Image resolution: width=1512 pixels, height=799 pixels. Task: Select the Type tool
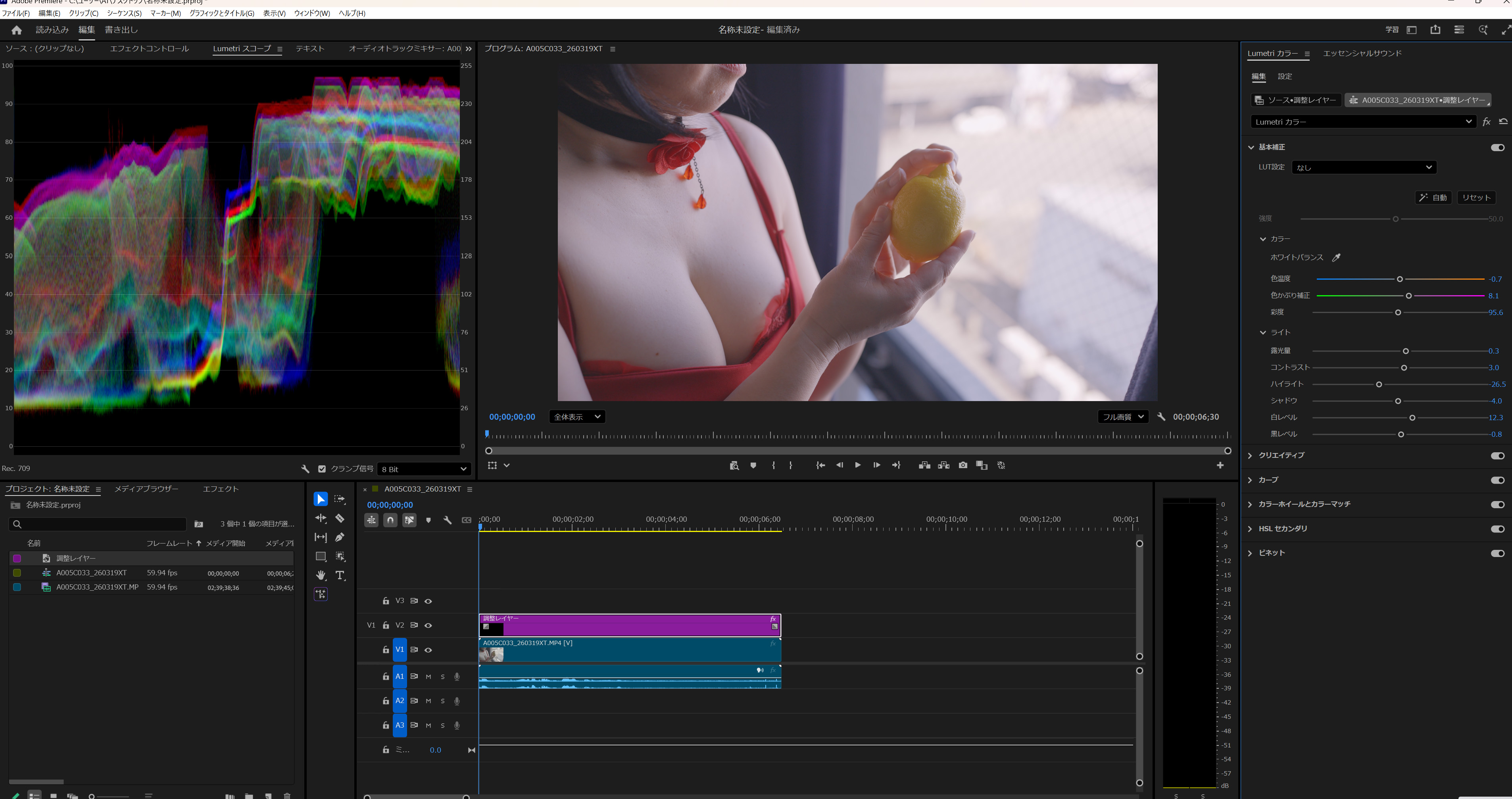point(340,575)
